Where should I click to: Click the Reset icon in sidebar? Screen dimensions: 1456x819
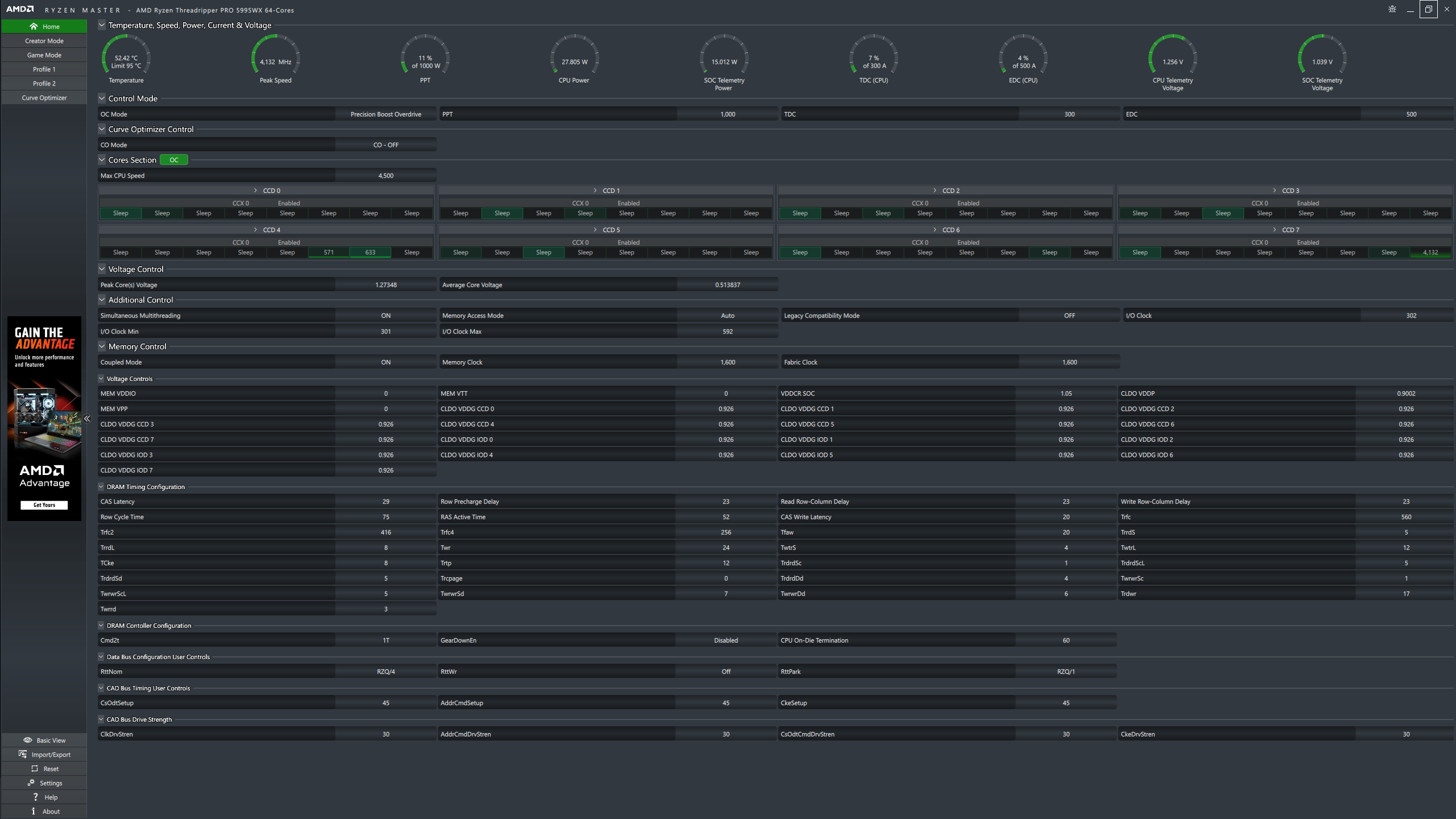click(35, 768)
